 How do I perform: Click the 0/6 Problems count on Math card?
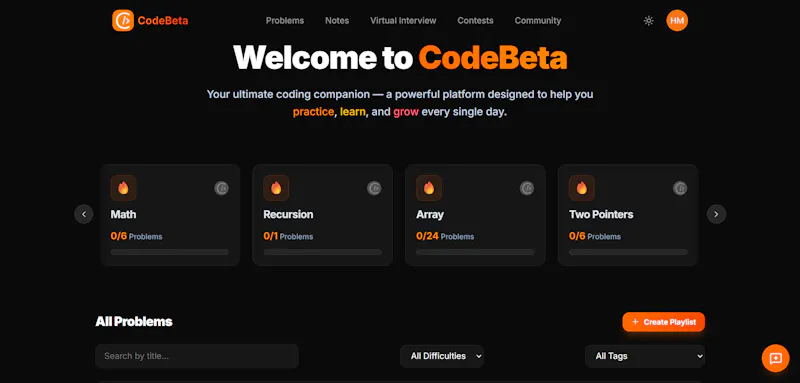[x=136, y=236]
